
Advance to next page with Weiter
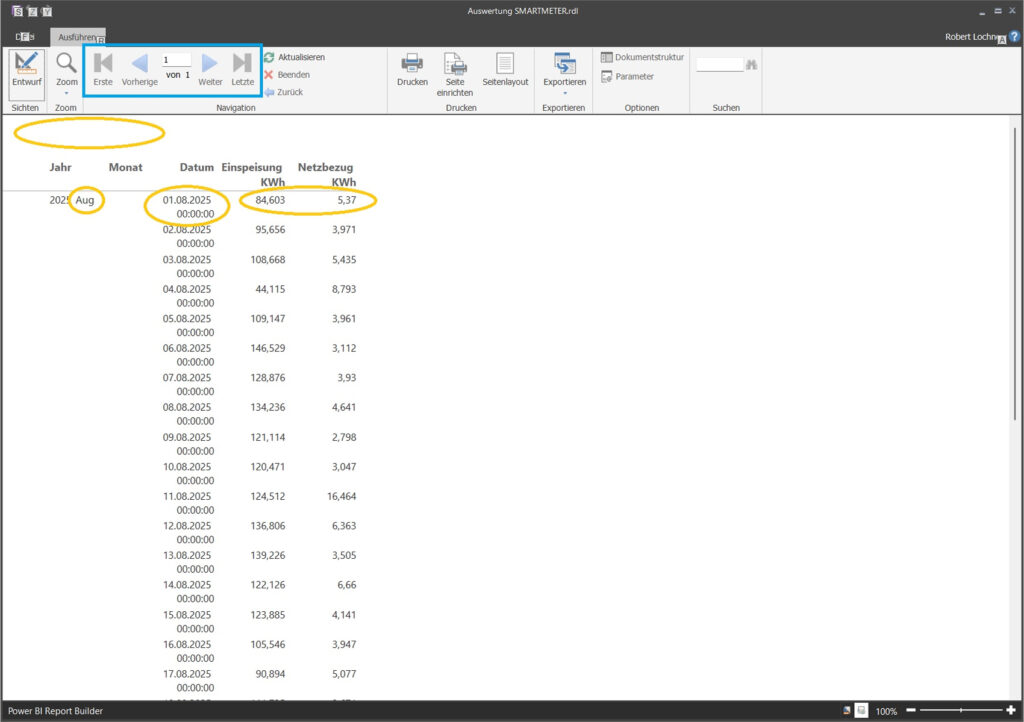click(210, 69)
